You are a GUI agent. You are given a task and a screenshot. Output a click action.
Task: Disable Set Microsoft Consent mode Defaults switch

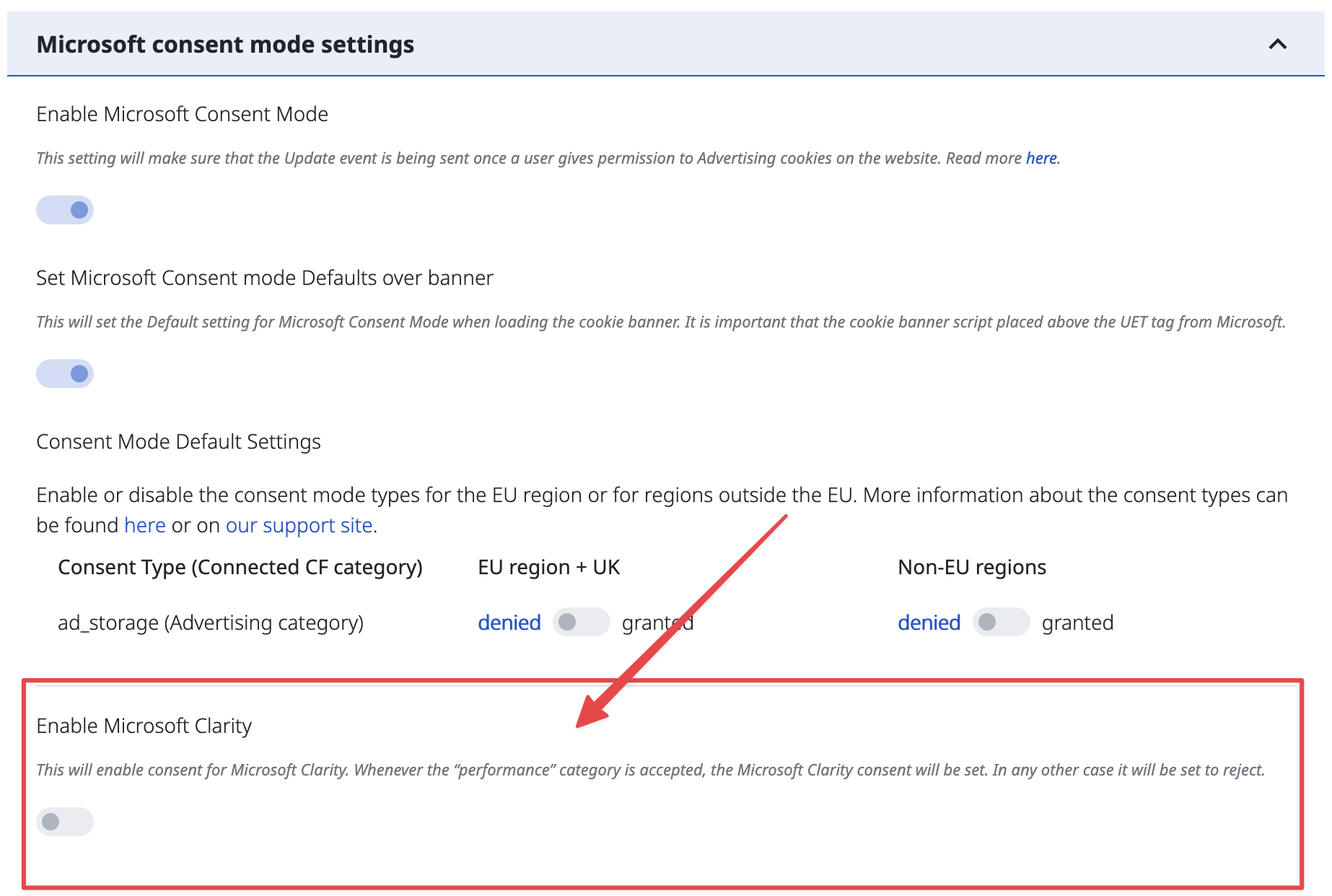(x=65, y=374)
